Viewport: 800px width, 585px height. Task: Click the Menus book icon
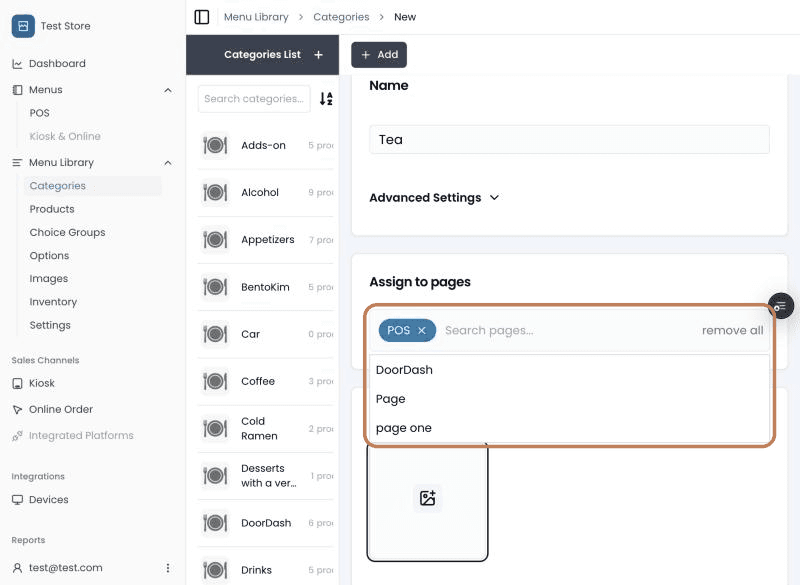point(17,90)
